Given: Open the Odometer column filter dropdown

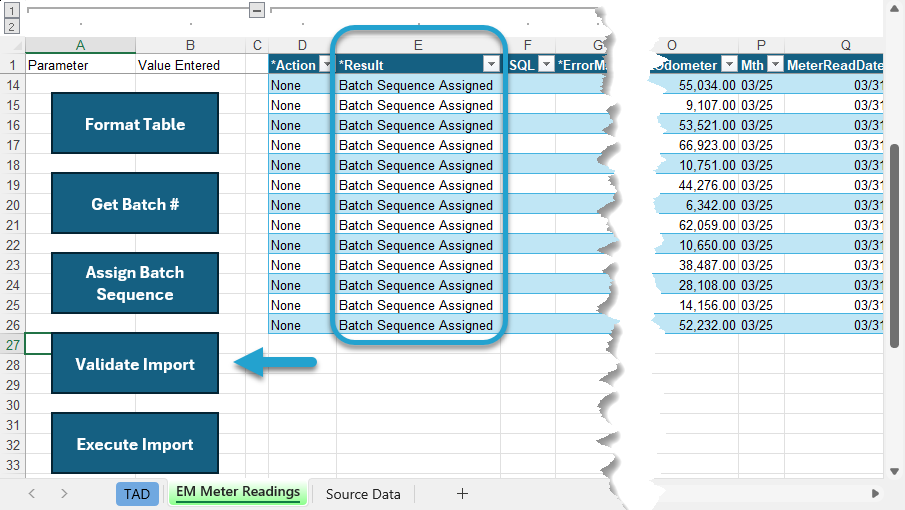Looking at the screenshot, I should point(730,65).
